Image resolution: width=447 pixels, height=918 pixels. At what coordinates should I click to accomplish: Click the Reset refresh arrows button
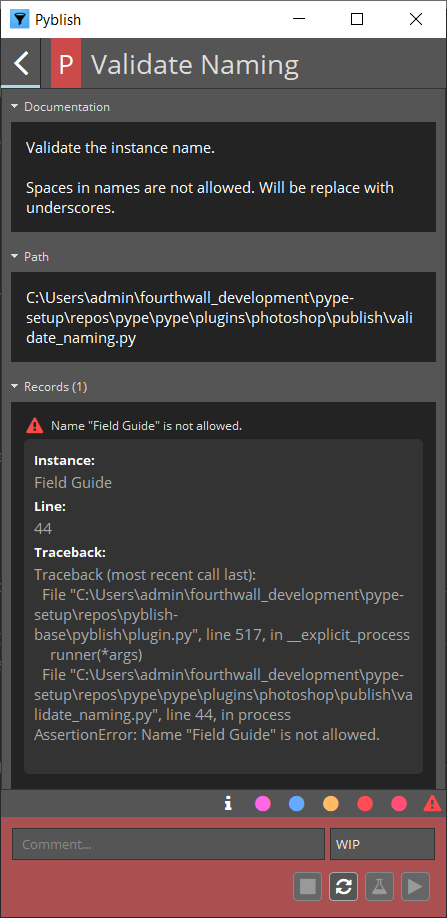[343, 886]
